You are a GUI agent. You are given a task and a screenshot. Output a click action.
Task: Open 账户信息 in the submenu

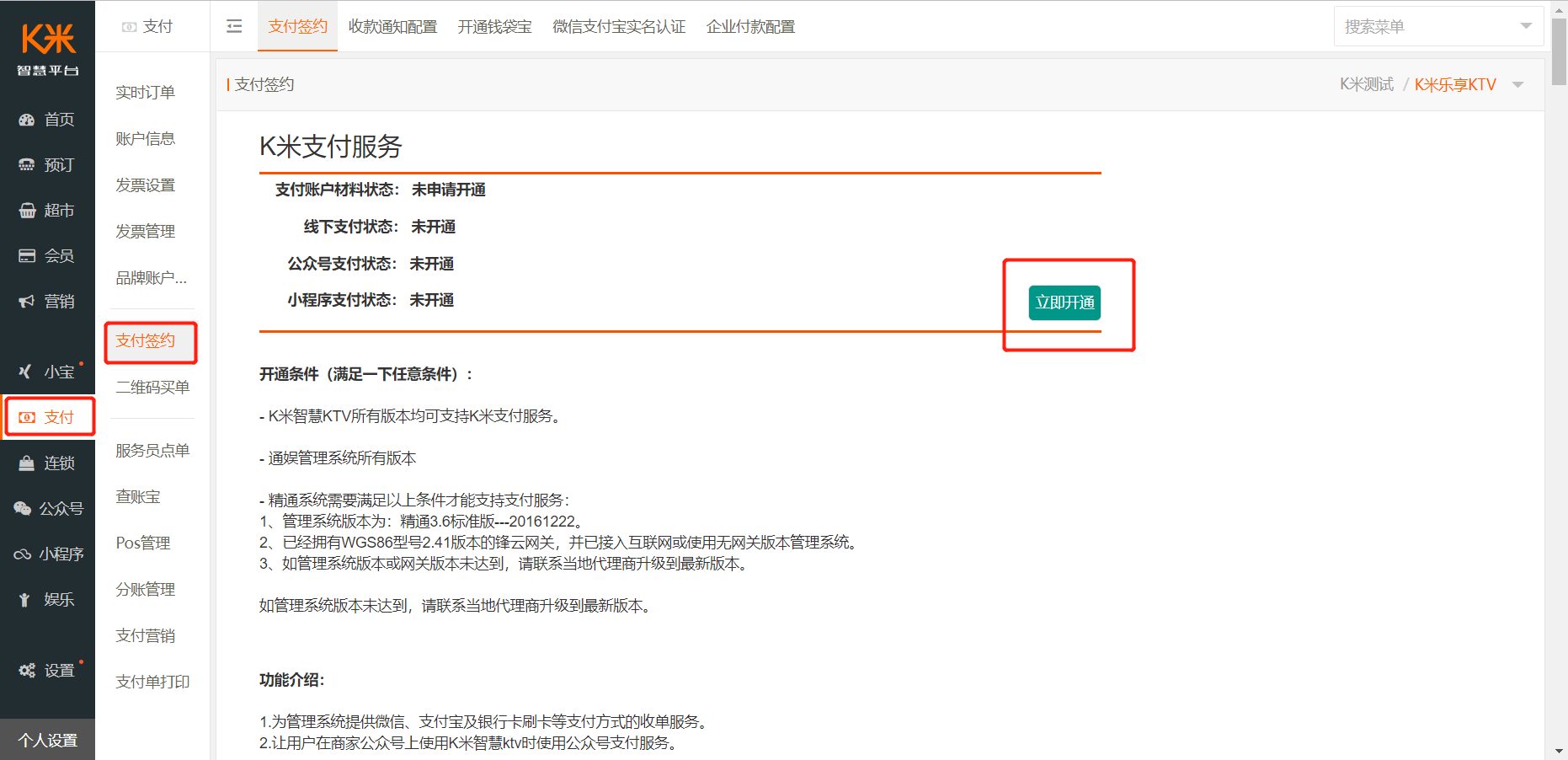(x=145, y=138)
